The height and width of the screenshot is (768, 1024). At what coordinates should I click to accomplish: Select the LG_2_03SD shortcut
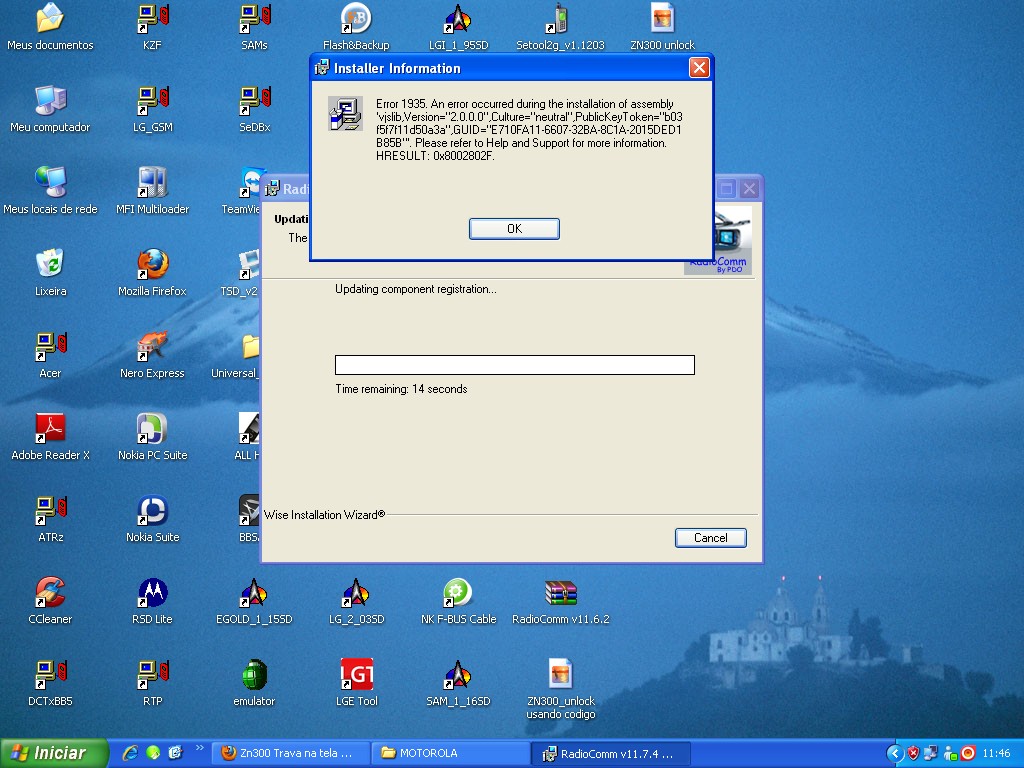356,601
